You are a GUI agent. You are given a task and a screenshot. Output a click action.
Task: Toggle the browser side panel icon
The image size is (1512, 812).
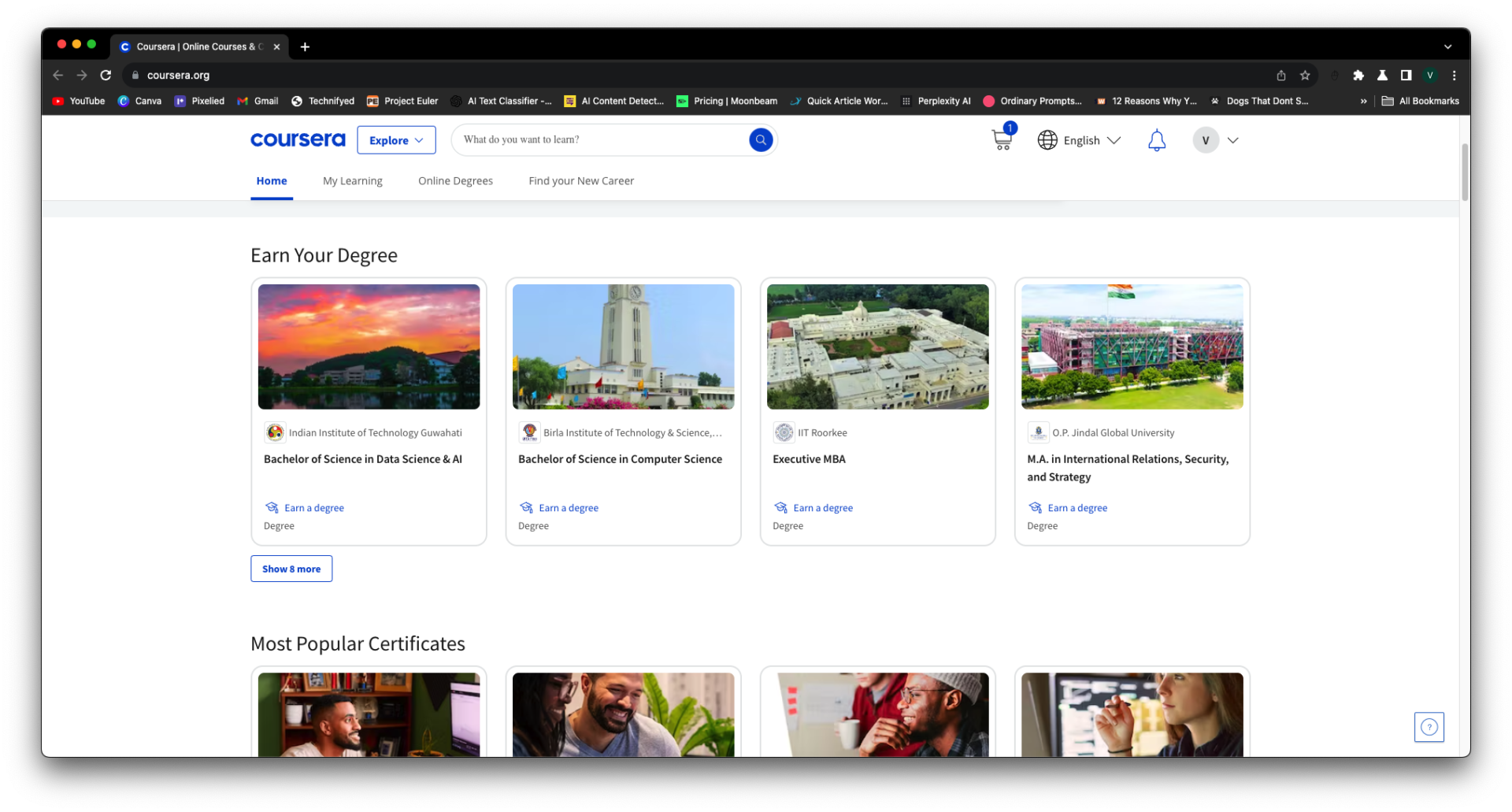pyautogui.click(x=1406, y=75)
